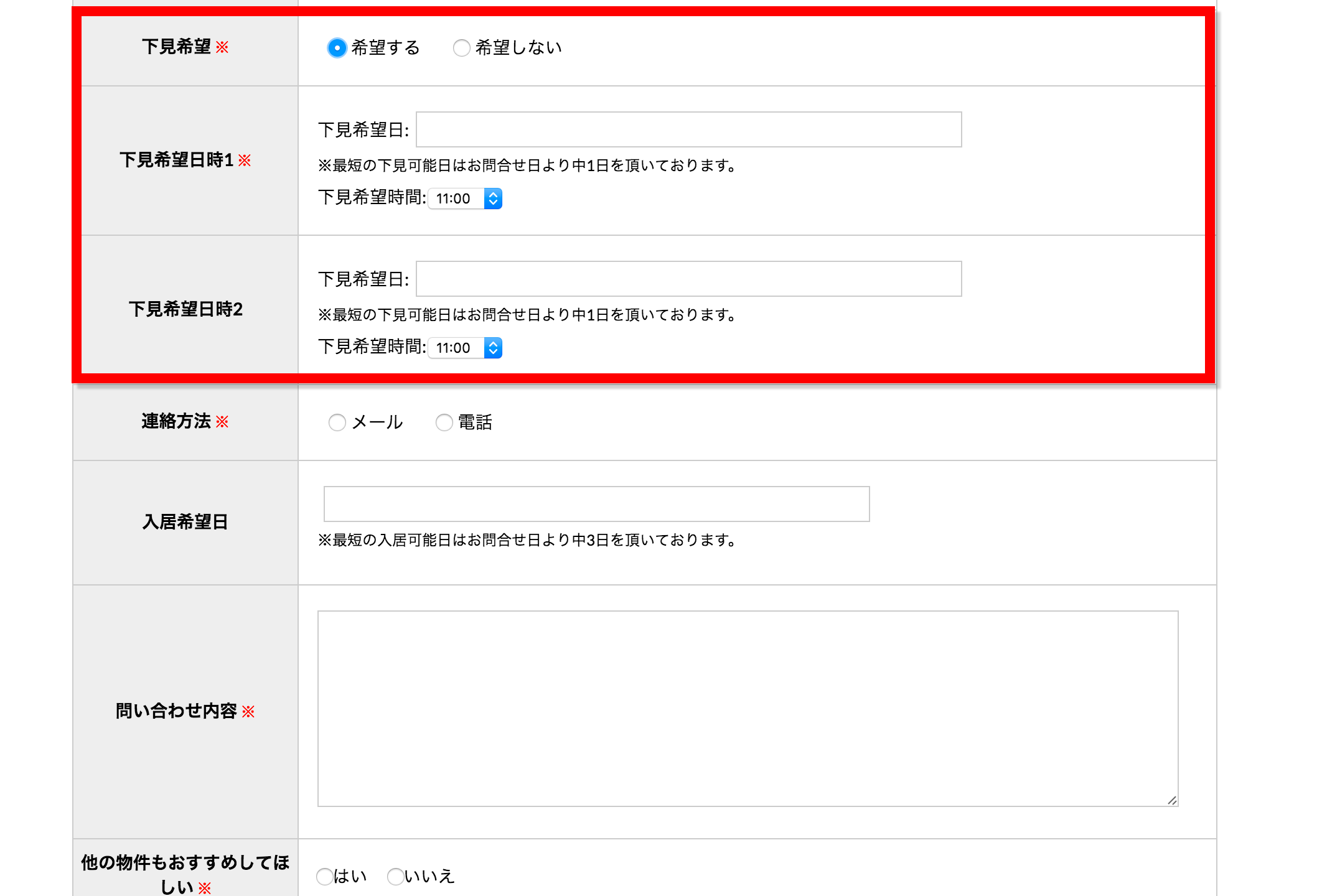Open 下見希望時間 dropdown for 下見希望日時2

(466, 348)
